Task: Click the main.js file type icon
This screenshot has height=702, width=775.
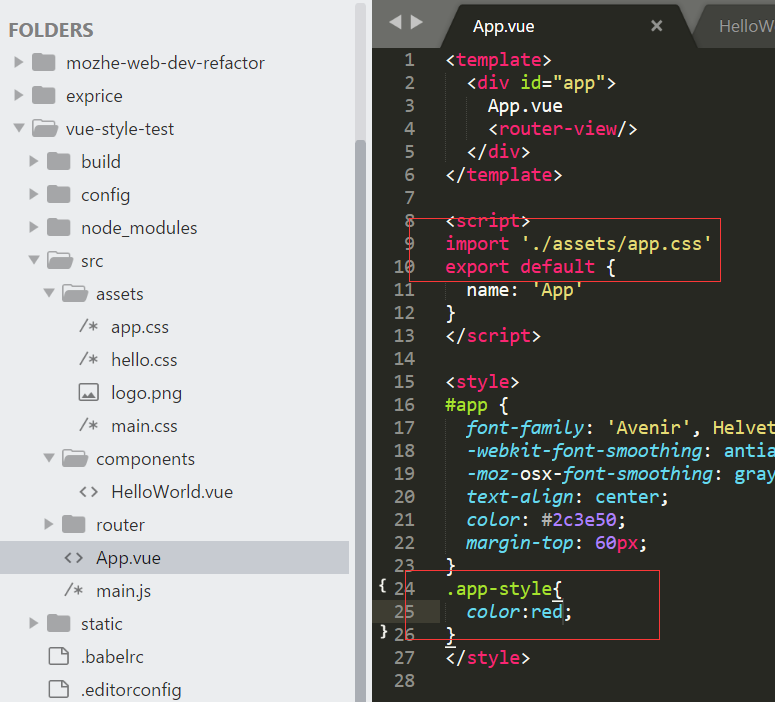Action: (x=74, y=590)
